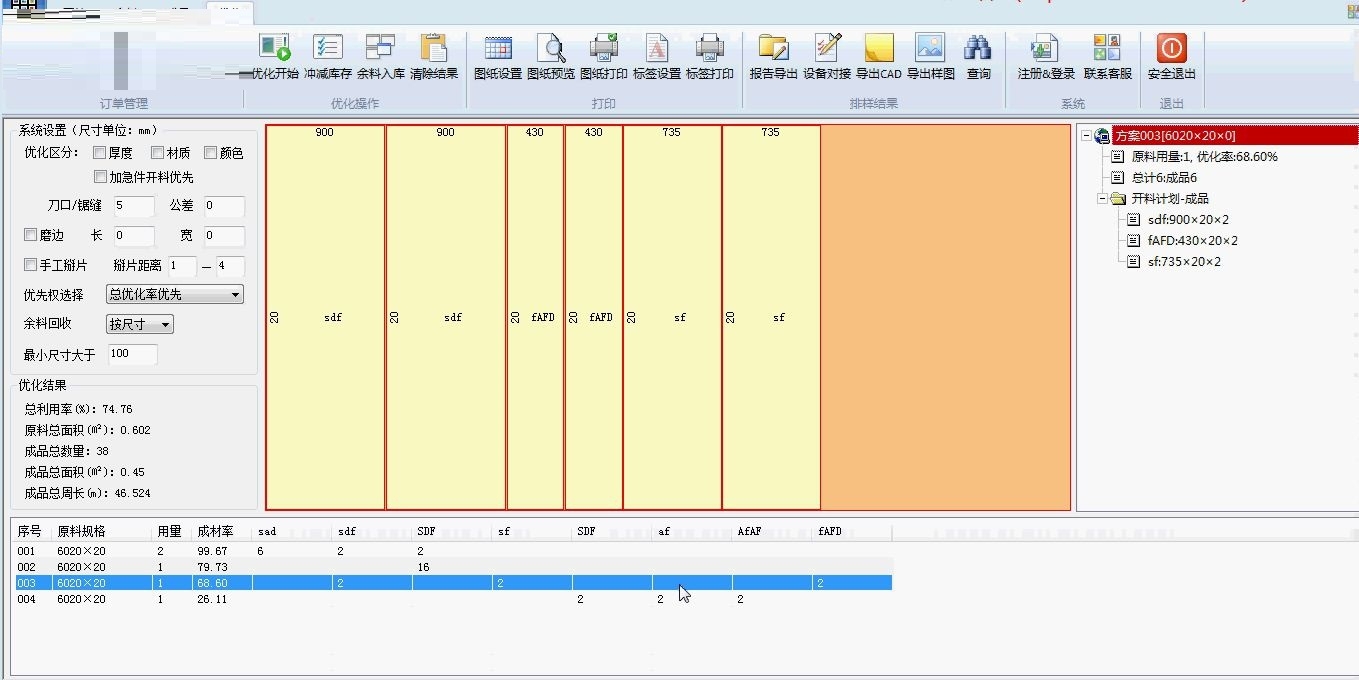The height and width of the screenshot is (680, 1359).
Task: Click the first fAFD 430 piece
Action: pos(535,317)
